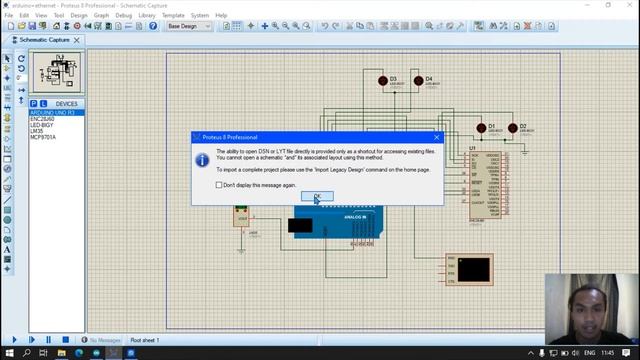
Task: Click the Cut scissors icon
Action: point(349,26)
